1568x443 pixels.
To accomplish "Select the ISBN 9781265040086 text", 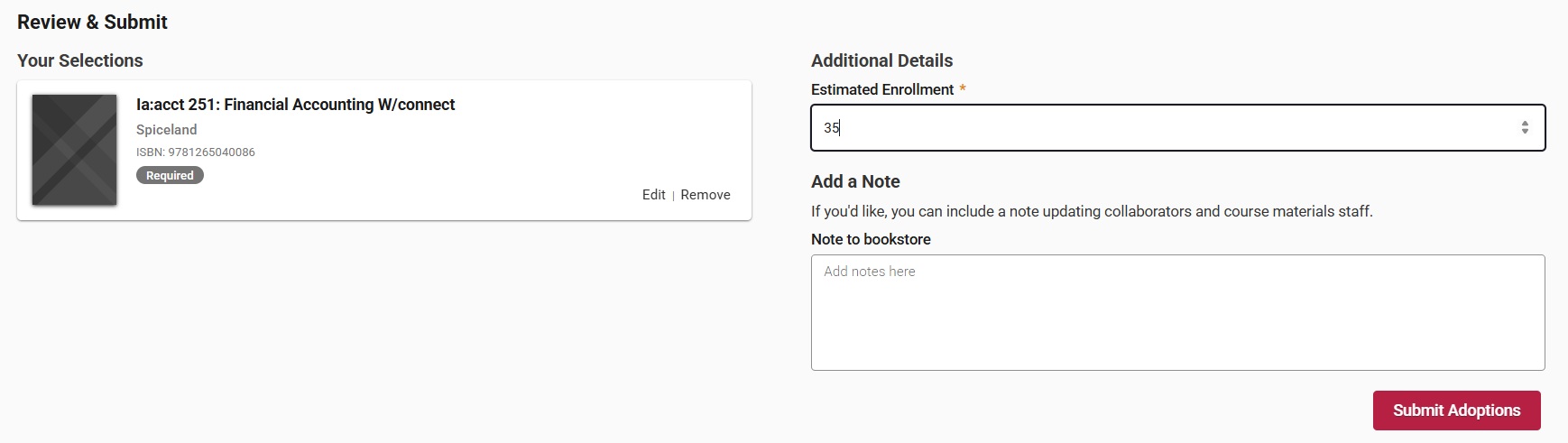I will coord(196,152).
